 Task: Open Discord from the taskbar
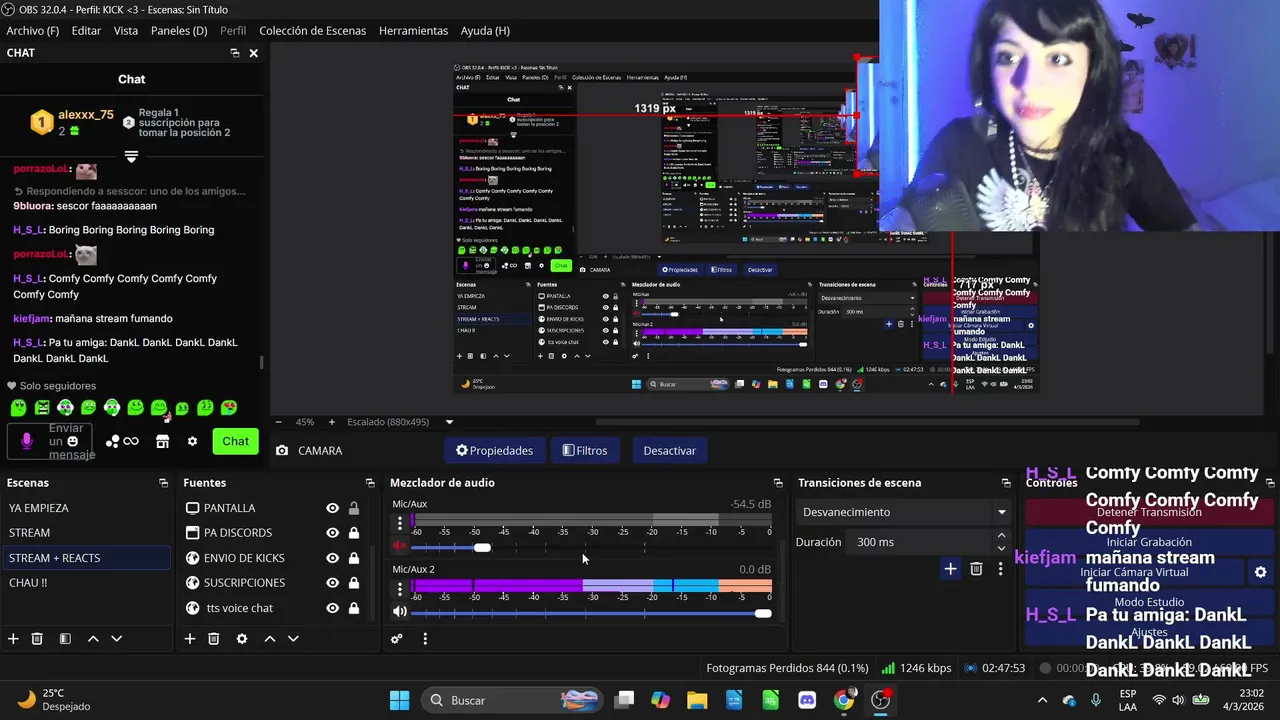tap(807, 700)
